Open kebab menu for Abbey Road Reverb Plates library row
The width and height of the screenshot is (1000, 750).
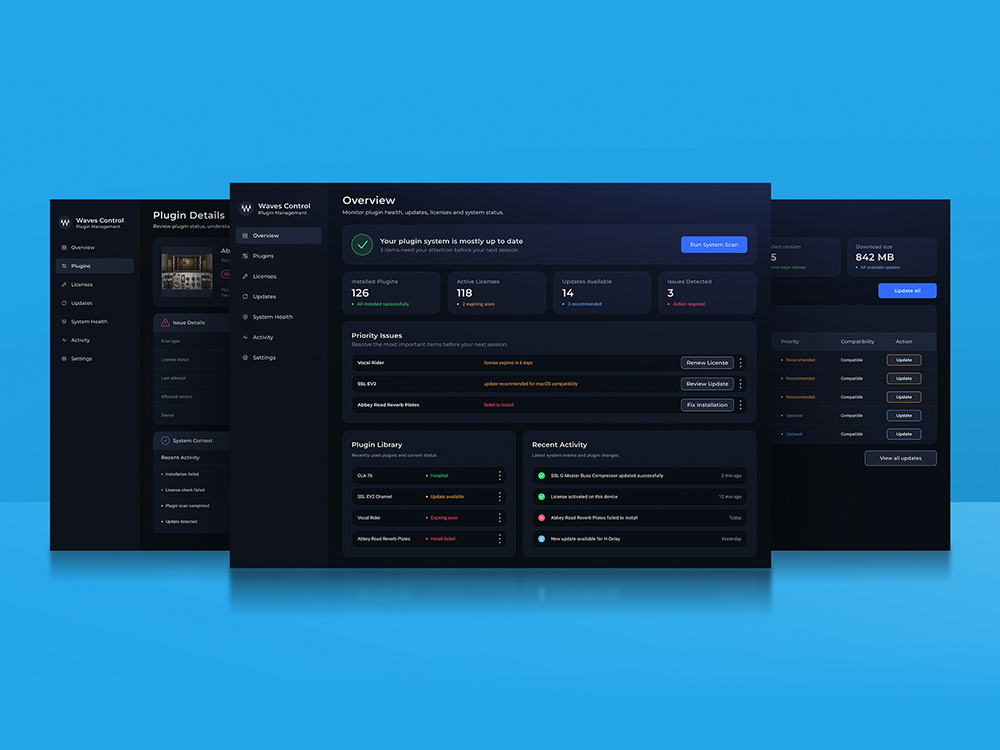[499, 539]
